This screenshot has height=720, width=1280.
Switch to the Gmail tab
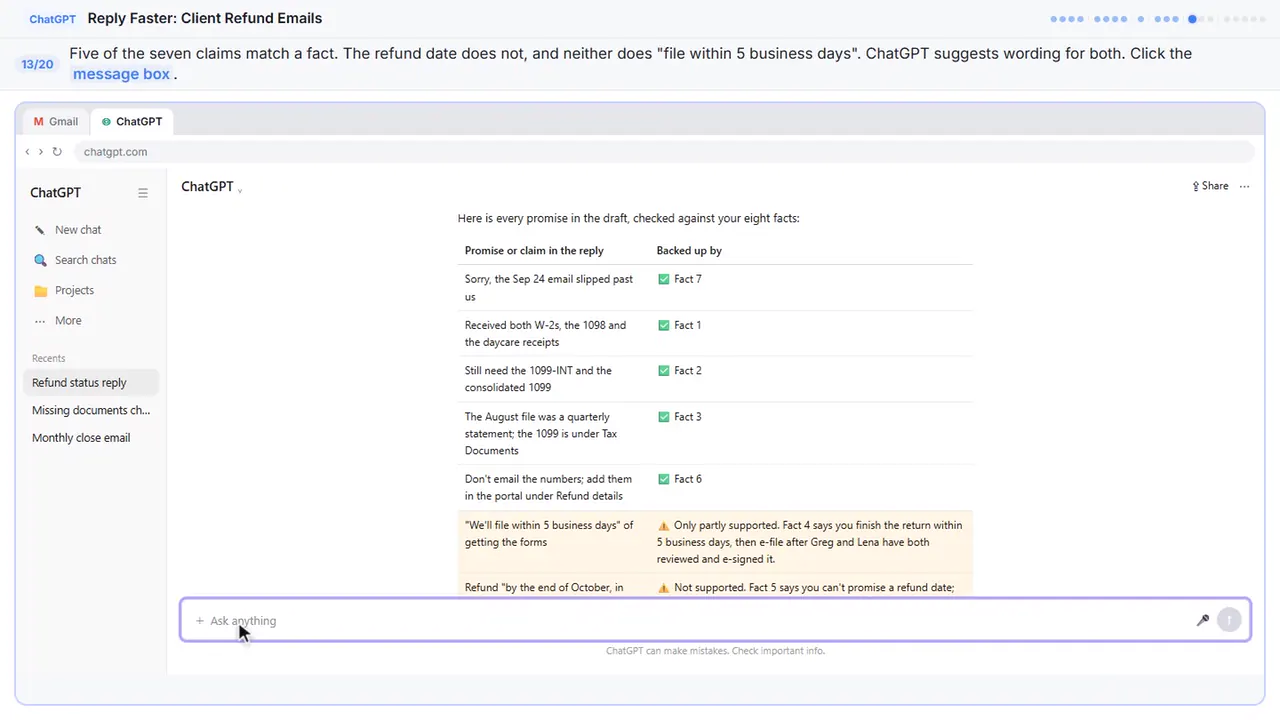point(56,121)
